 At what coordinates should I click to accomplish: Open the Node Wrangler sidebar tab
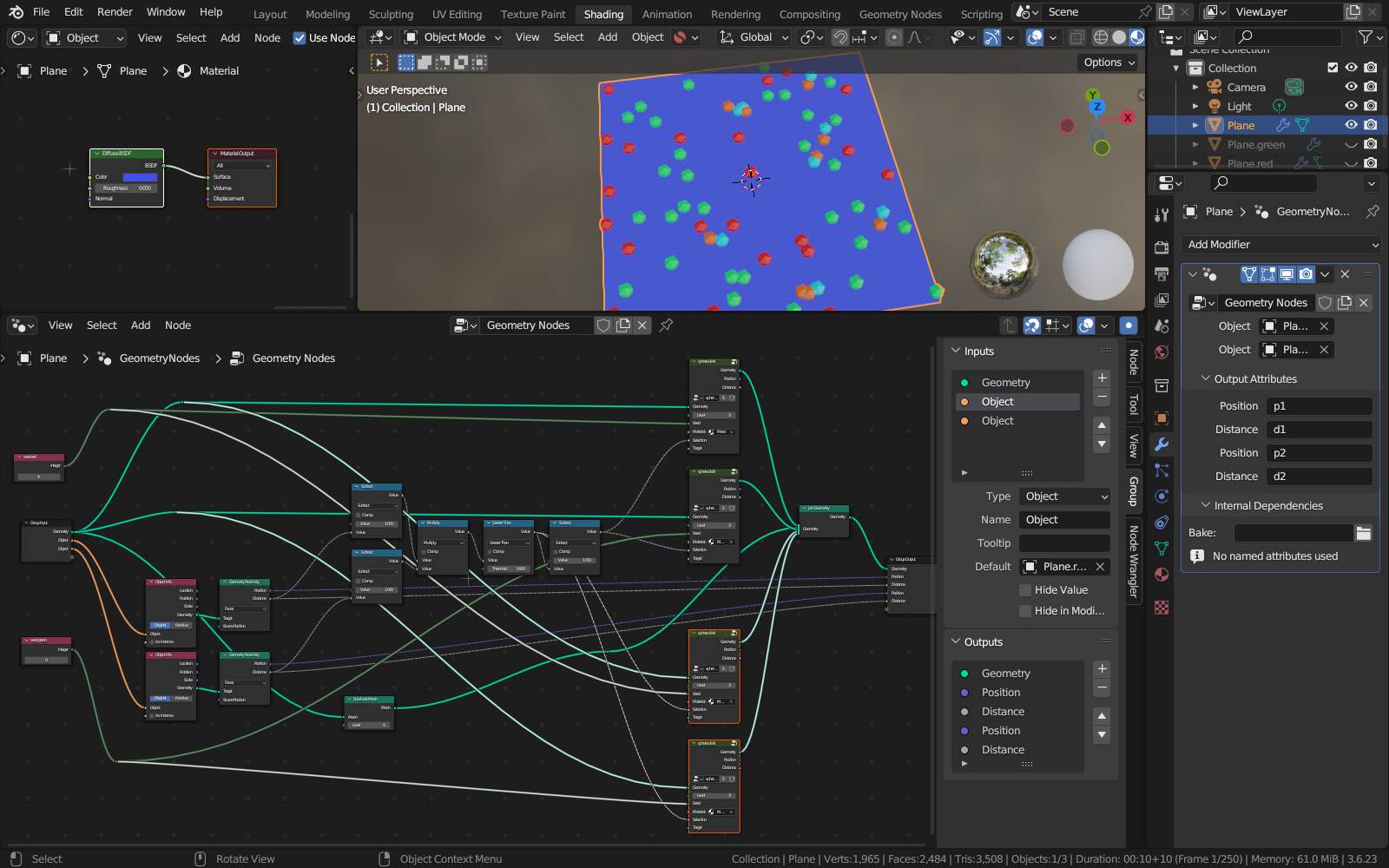click(x=1134, y=562)
